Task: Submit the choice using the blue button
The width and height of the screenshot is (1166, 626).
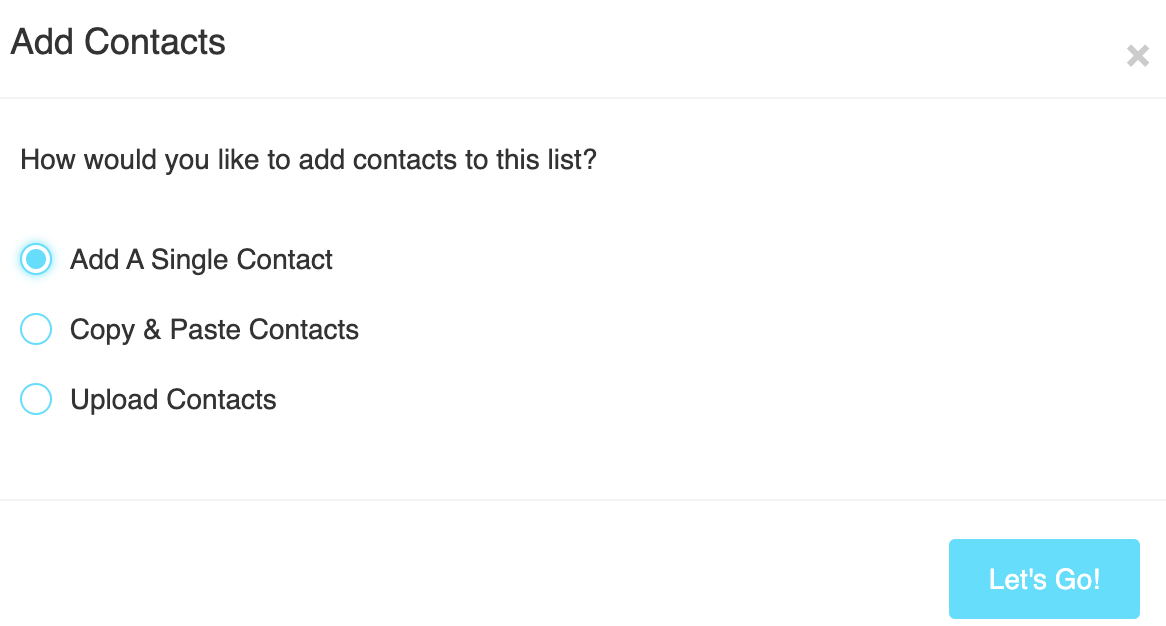Action: coord(1044,579)
